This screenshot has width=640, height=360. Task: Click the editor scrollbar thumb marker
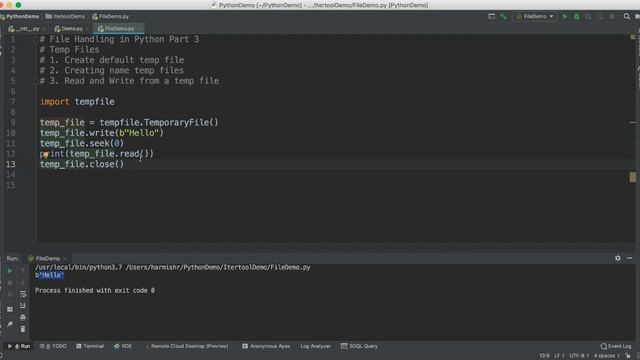tap(633, 177)
